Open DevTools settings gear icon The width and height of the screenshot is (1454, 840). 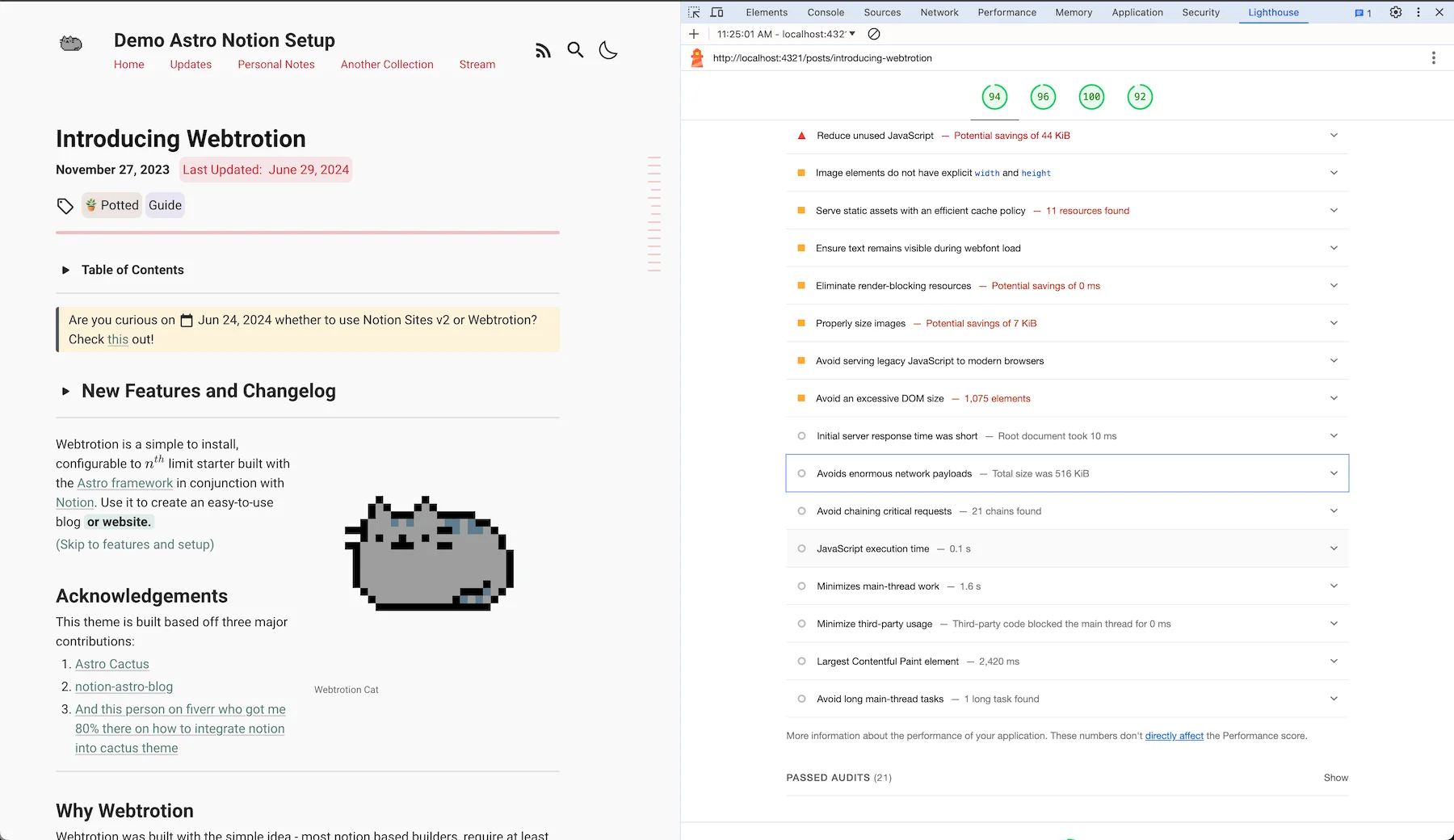point(1395,12)
